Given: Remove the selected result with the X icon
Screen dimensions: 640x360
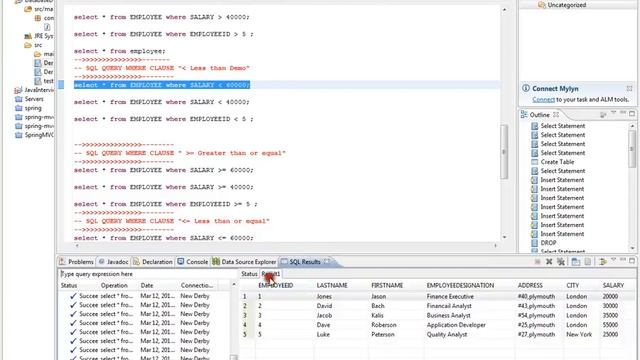Looking at the screenshot, I should 549,262.
